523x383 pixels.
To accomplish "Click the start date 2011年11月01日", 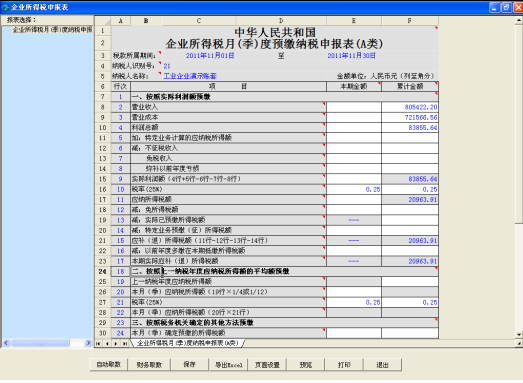I will [x=210, y=55].
